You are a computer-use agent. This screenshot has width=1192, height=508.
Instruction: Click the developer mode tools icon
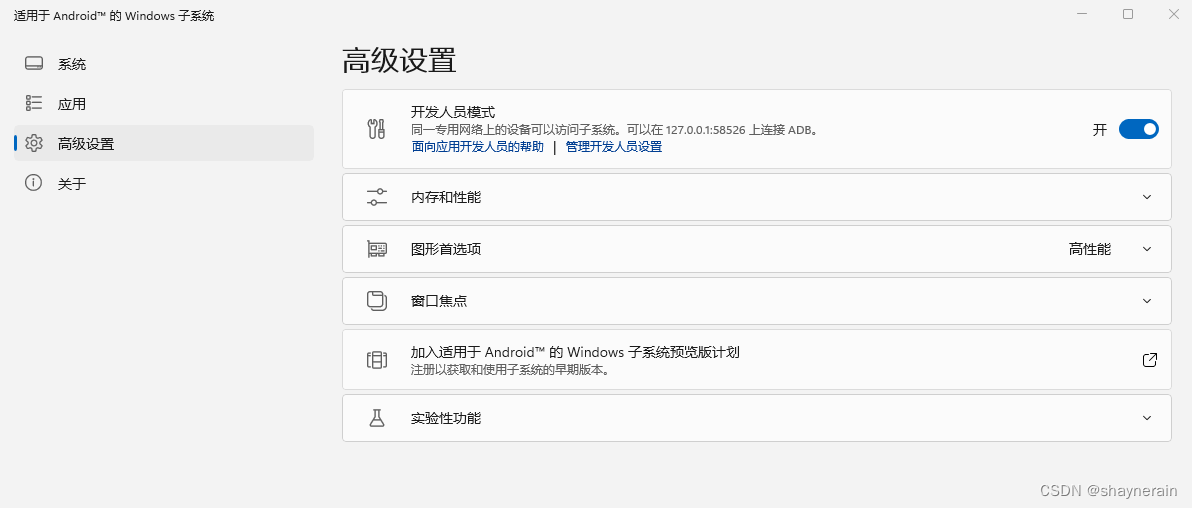click(377, 129)
